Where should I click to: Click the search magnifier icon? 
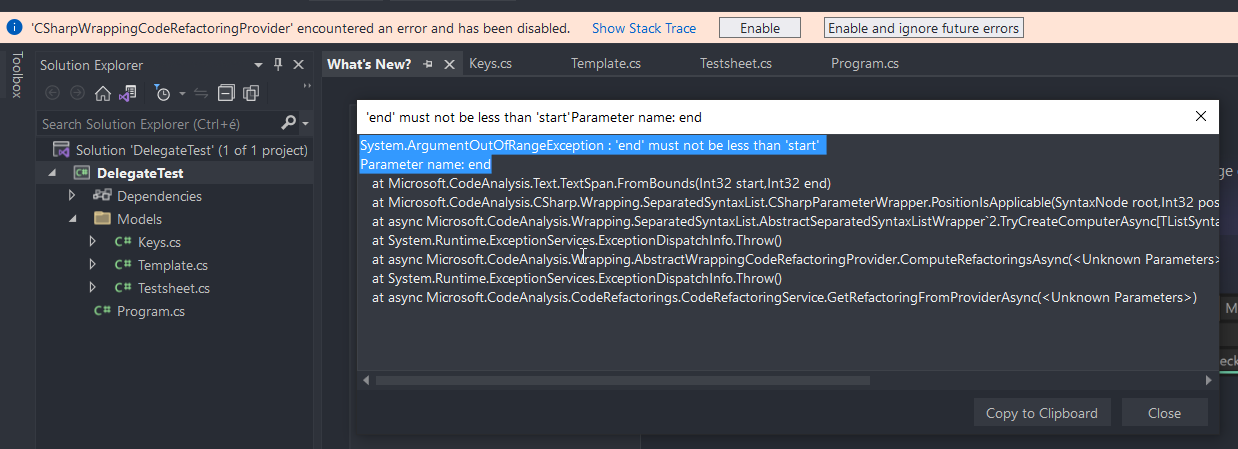(288, 123)
